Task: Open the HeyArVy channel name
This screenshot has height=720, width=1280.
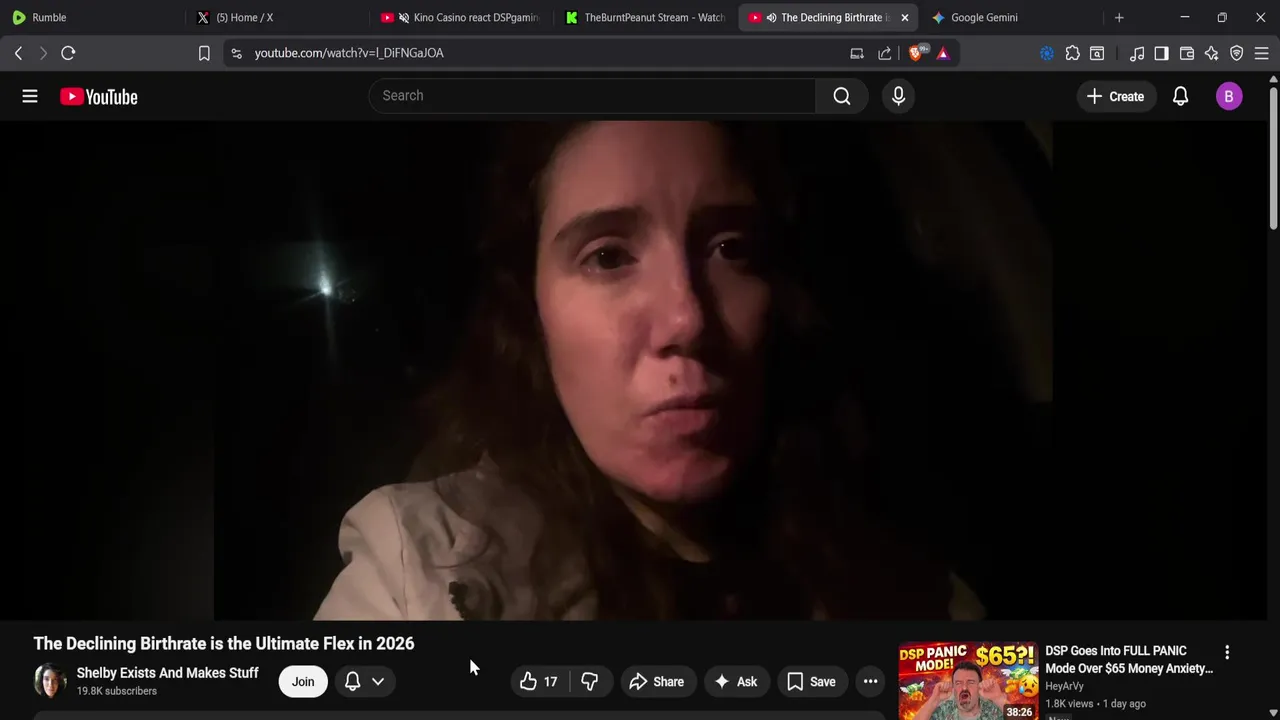Action: (1064, 686)
